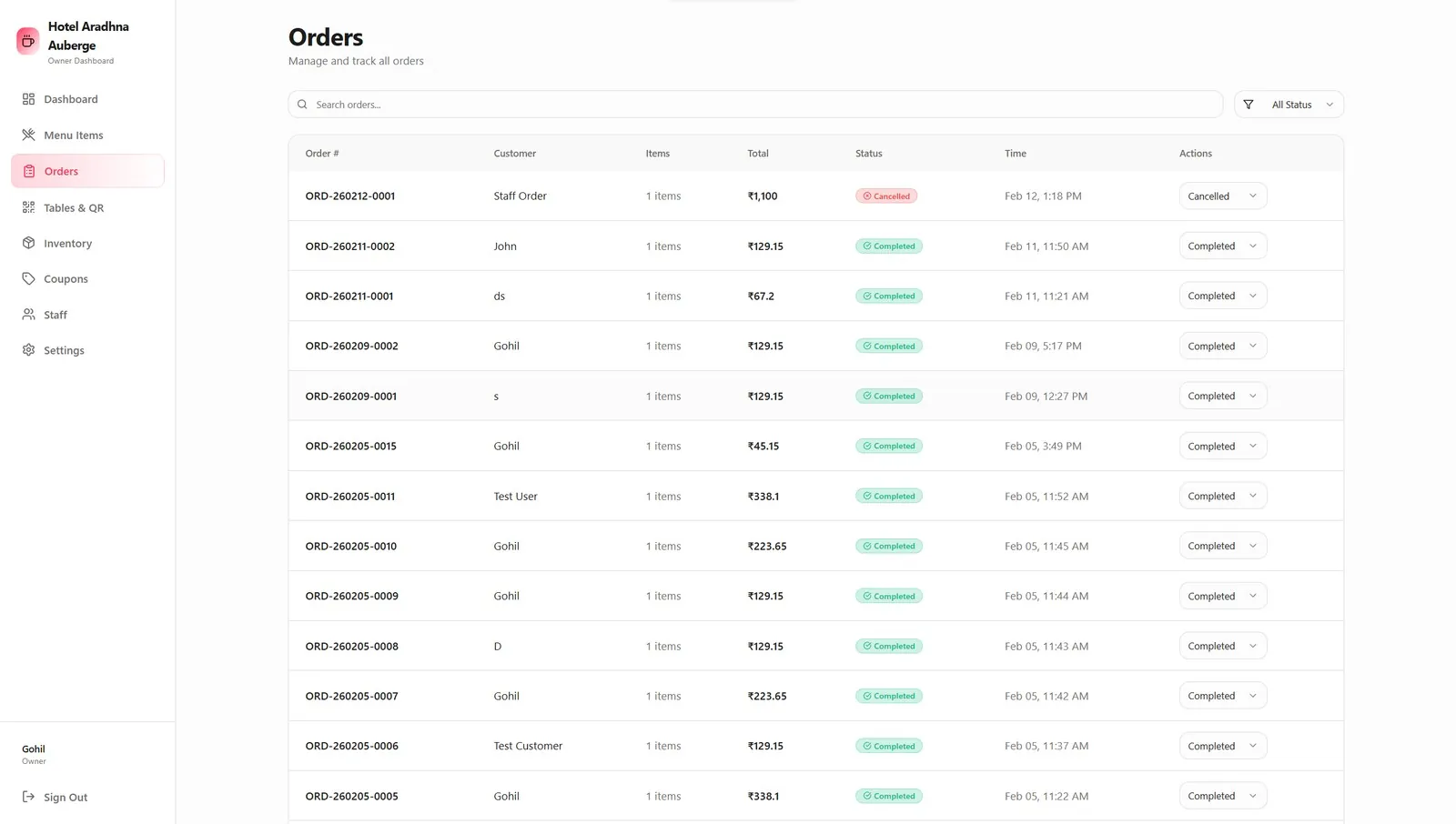Click the Tables & QR code icon
This screenshot has height=824, width=1456.
tap(29, 207)
